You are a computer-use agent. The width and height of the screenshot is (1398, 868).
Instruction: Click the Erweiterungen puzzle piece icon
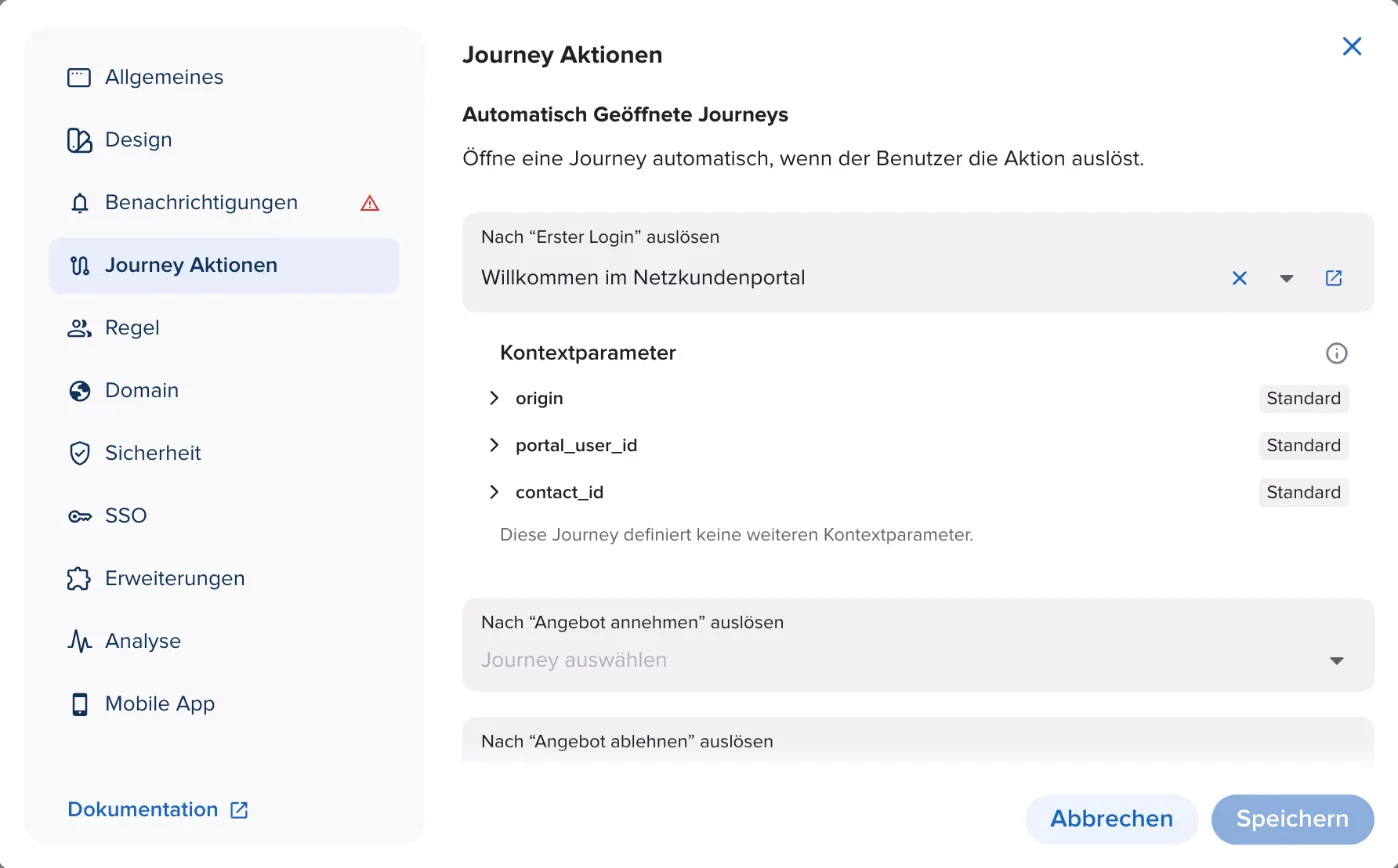(x=79, y=579)
